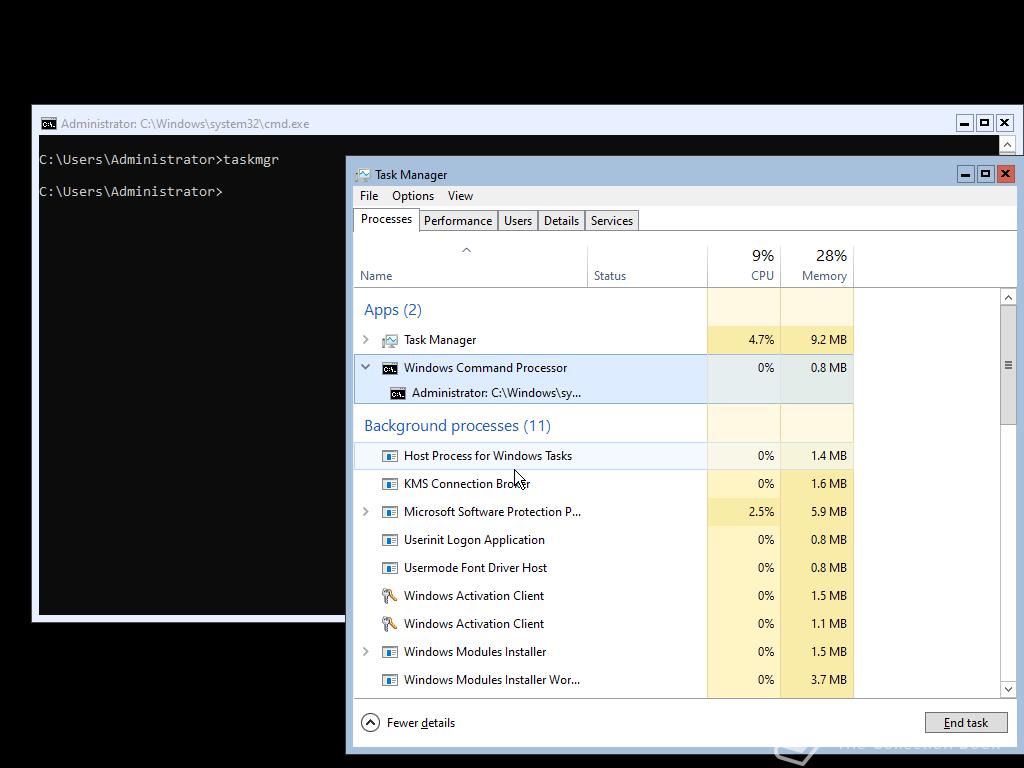
Task: Click the Windows Modules Installer icon
Action: coord(390,652)
